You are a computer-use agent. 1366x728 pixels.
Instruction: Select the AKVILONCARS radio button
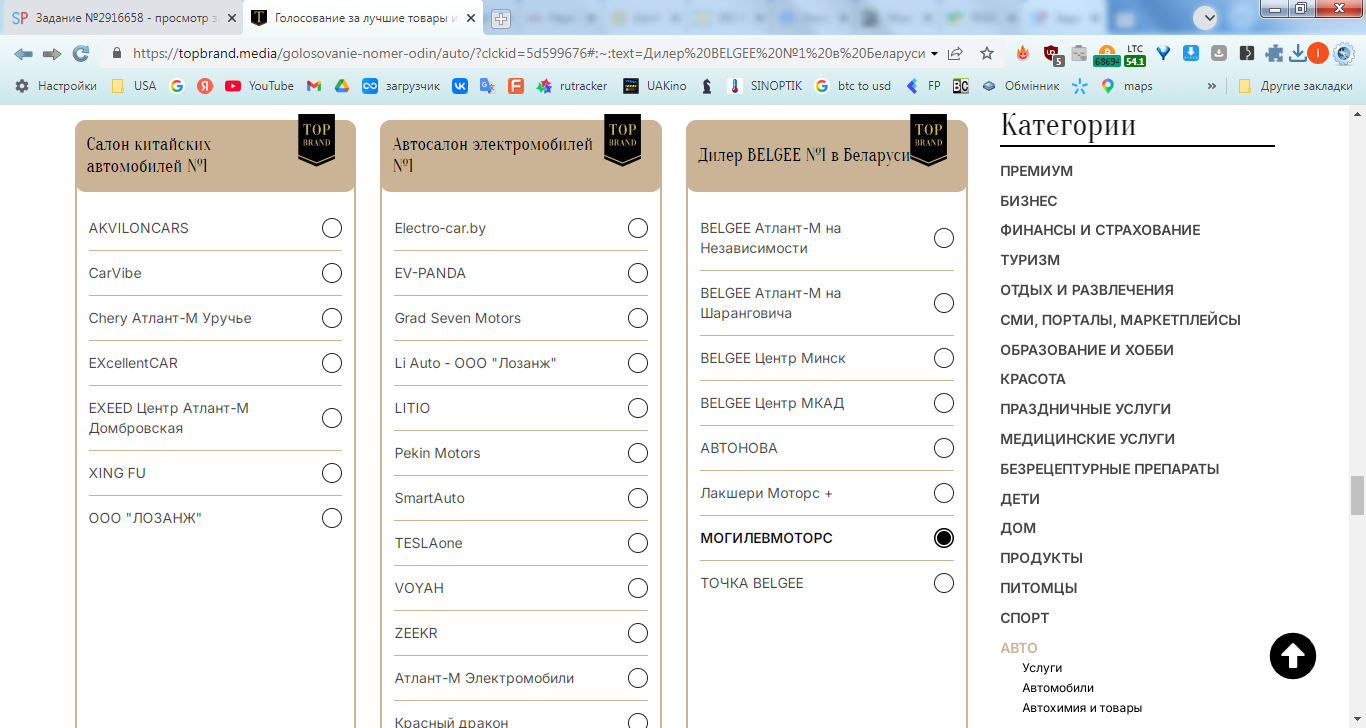pos(332,228)
